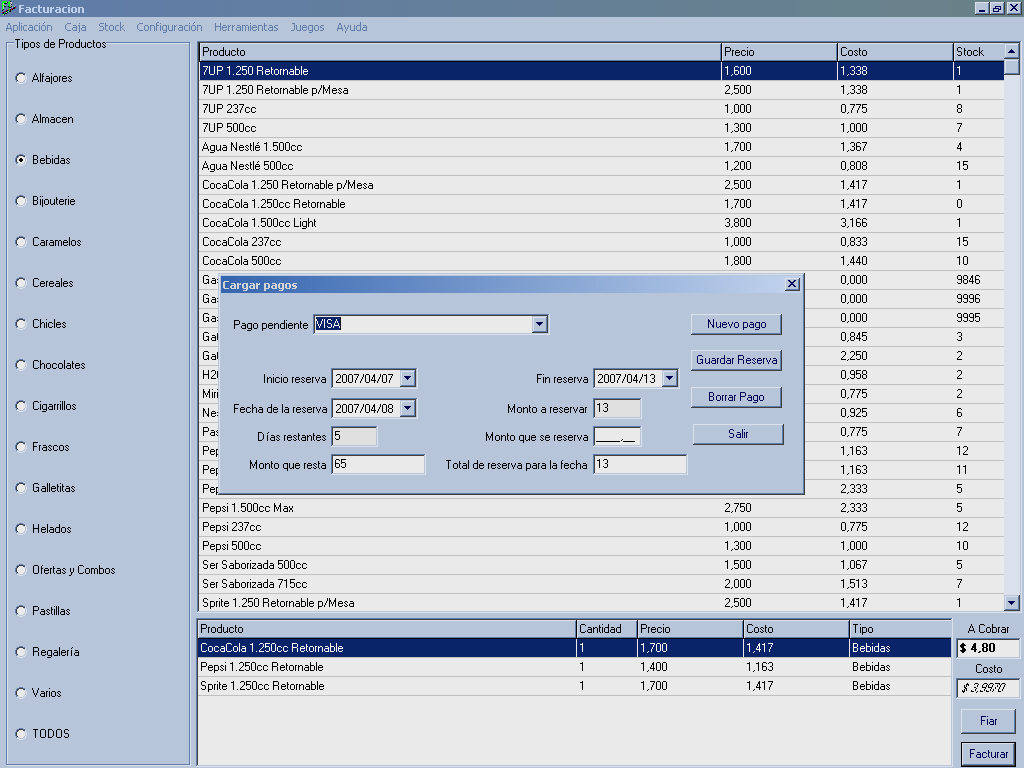The width and height of the screenshot is (1024, 768).
Task: Select Sprite 1.250cc Retornable in invoice list
Action: coord(574,686)
